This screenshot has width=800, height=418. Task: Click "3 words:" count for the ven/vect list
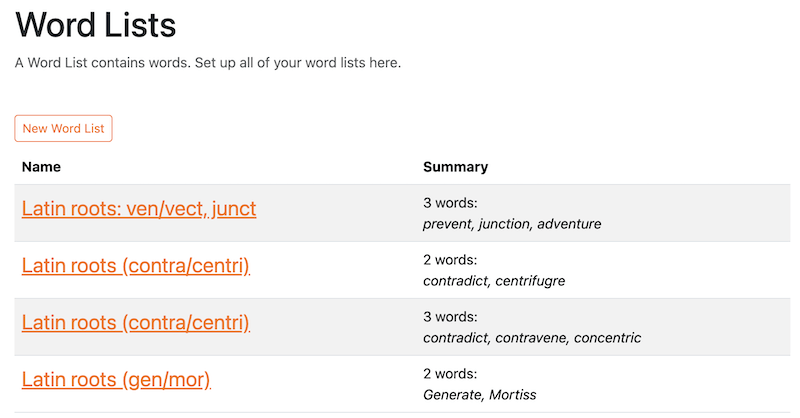click(451, 203)
